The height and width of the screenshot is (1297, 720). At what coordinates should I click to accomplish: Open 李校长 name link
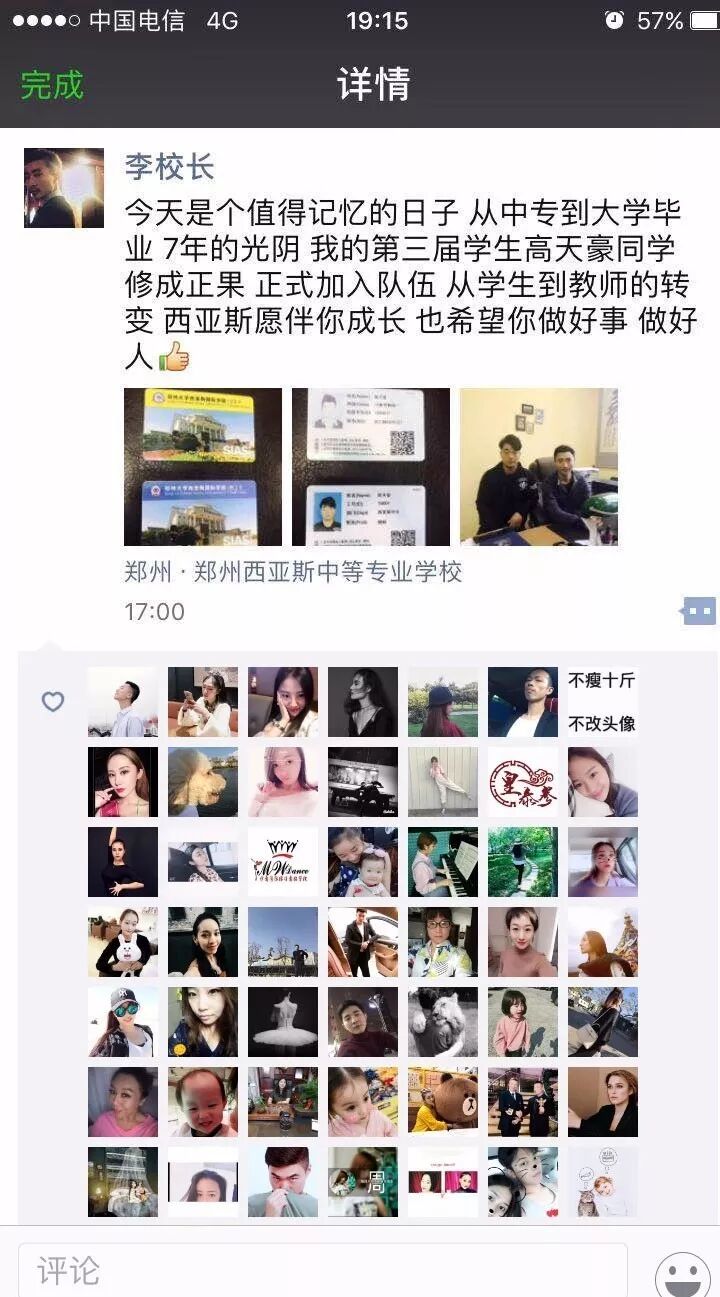tap(169, 166)
